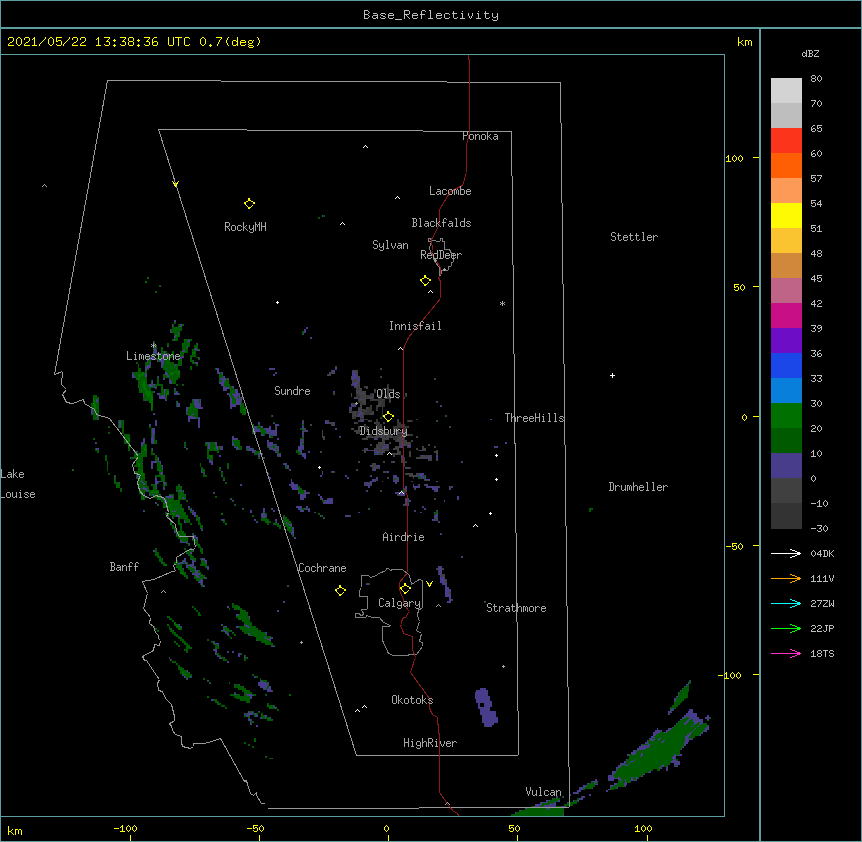
Task: Click the purple echo blob east of Okotoks
Action: point(485,707)
